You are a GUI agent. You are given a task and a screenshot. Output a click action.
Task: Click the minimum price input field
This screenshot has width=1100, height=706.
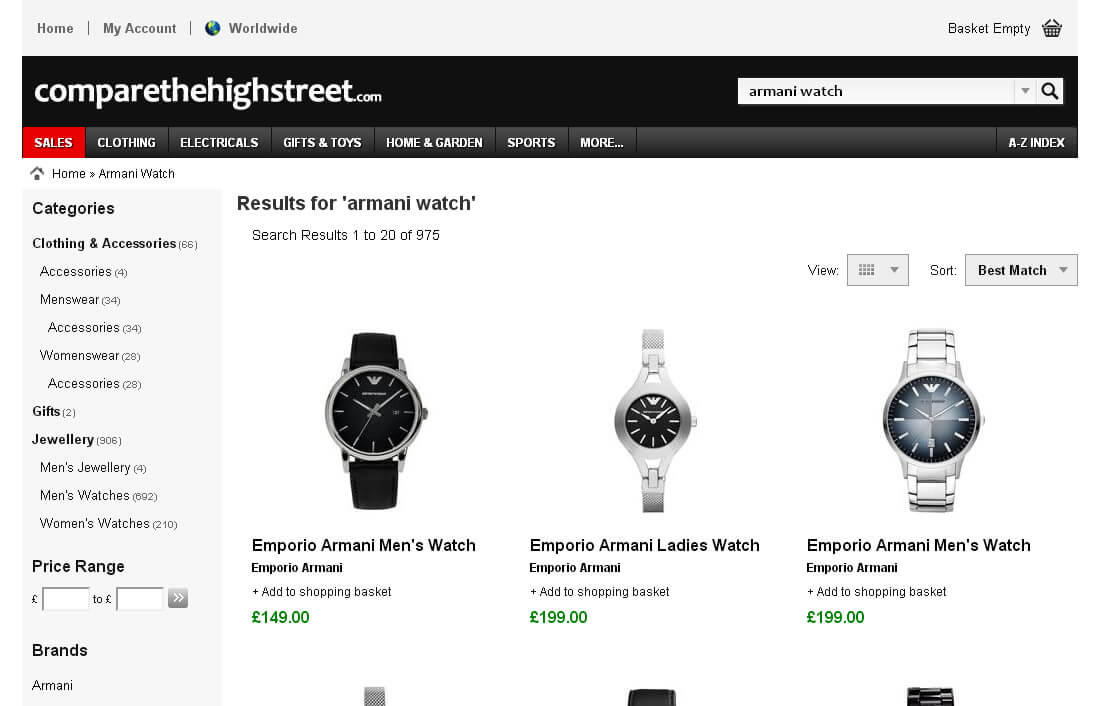point(66,599)
